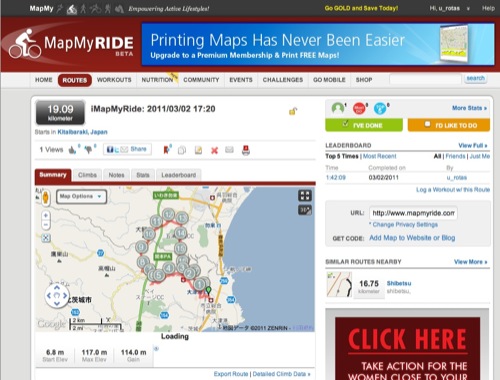The height and width of the screenshot is (380, 500).
Task: Open the WORKOUTS menu item
Action: coord(114,80)
